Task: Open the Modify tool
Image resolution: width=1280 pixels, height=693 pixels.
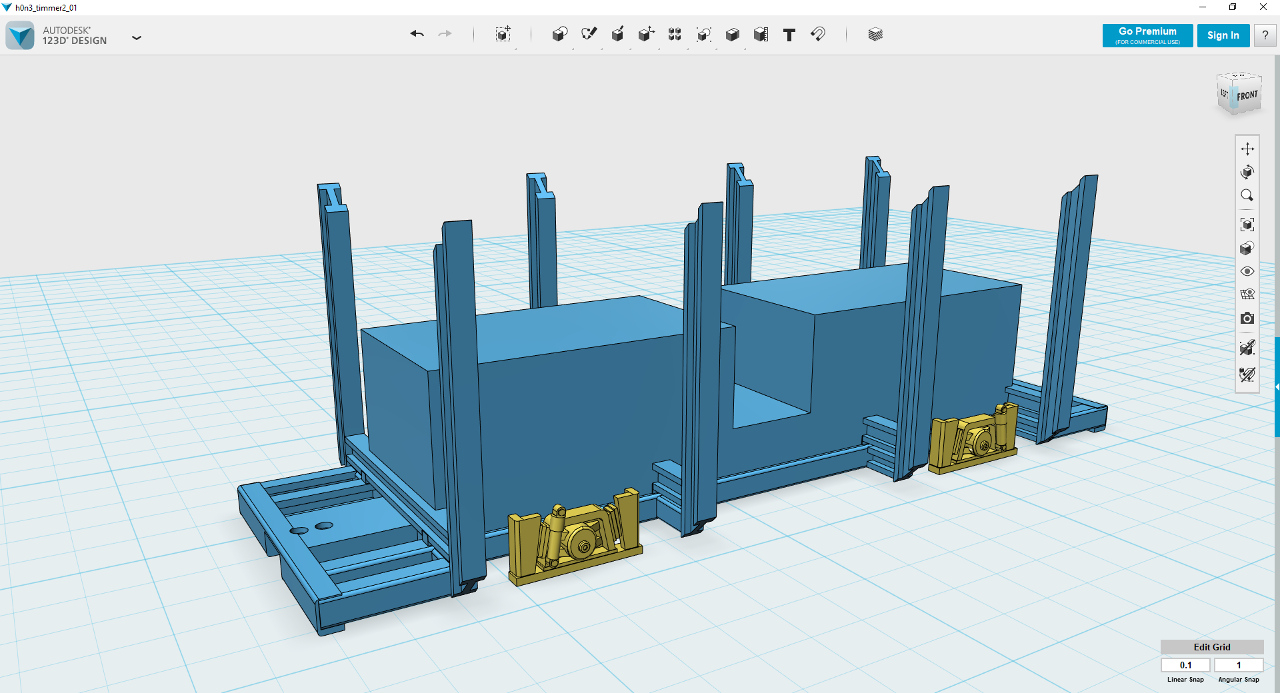Action: (x=647, y=34)
